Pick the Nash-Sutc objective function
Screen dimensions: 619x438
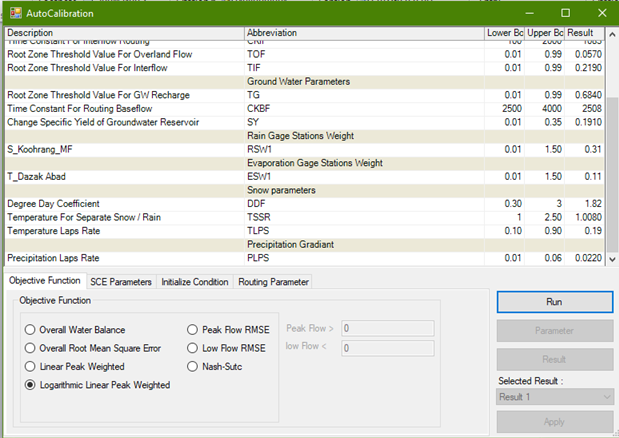point(193,366)
